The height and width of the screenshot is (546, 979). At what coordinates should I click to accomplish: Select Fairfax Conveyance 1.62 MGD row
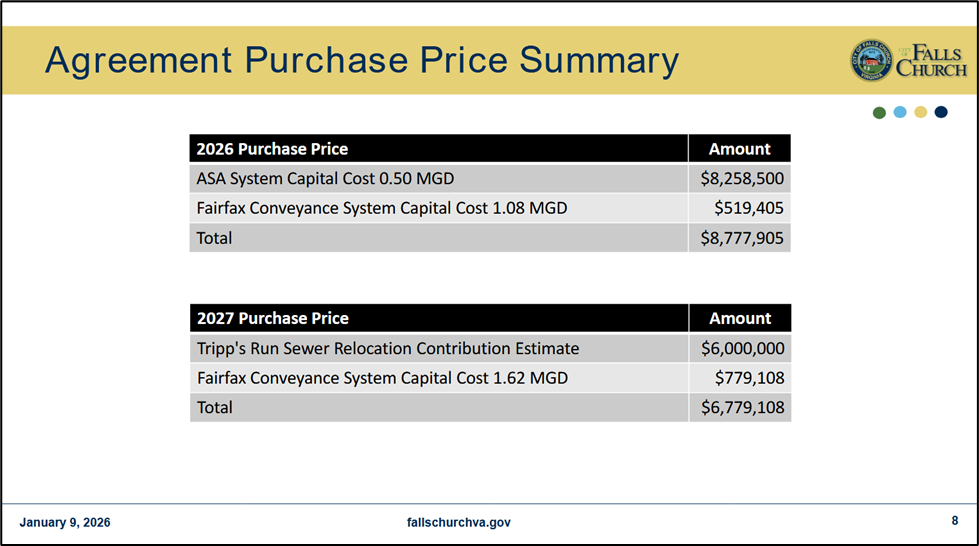coord(382,378)
